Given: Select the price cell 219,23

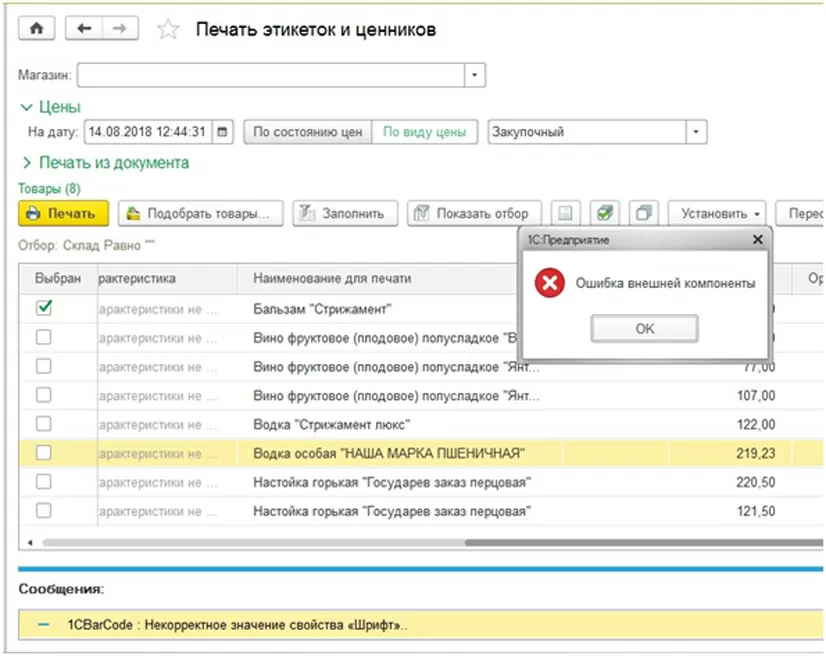Looking at the screenshot, I should 755,453.
